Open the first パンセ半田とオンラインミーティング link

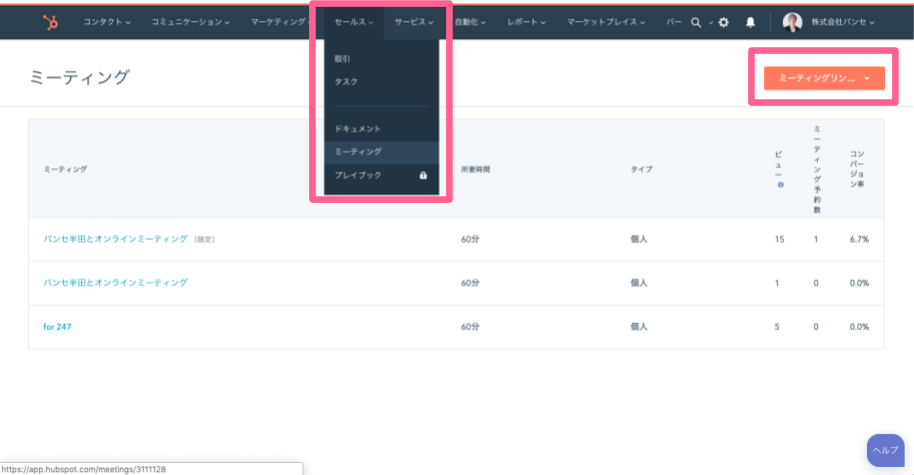(116, 239)
